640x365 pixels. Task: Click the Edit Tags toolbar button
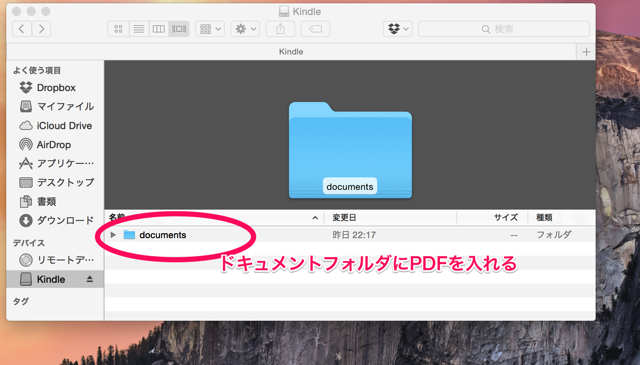(x=316, y=29)
